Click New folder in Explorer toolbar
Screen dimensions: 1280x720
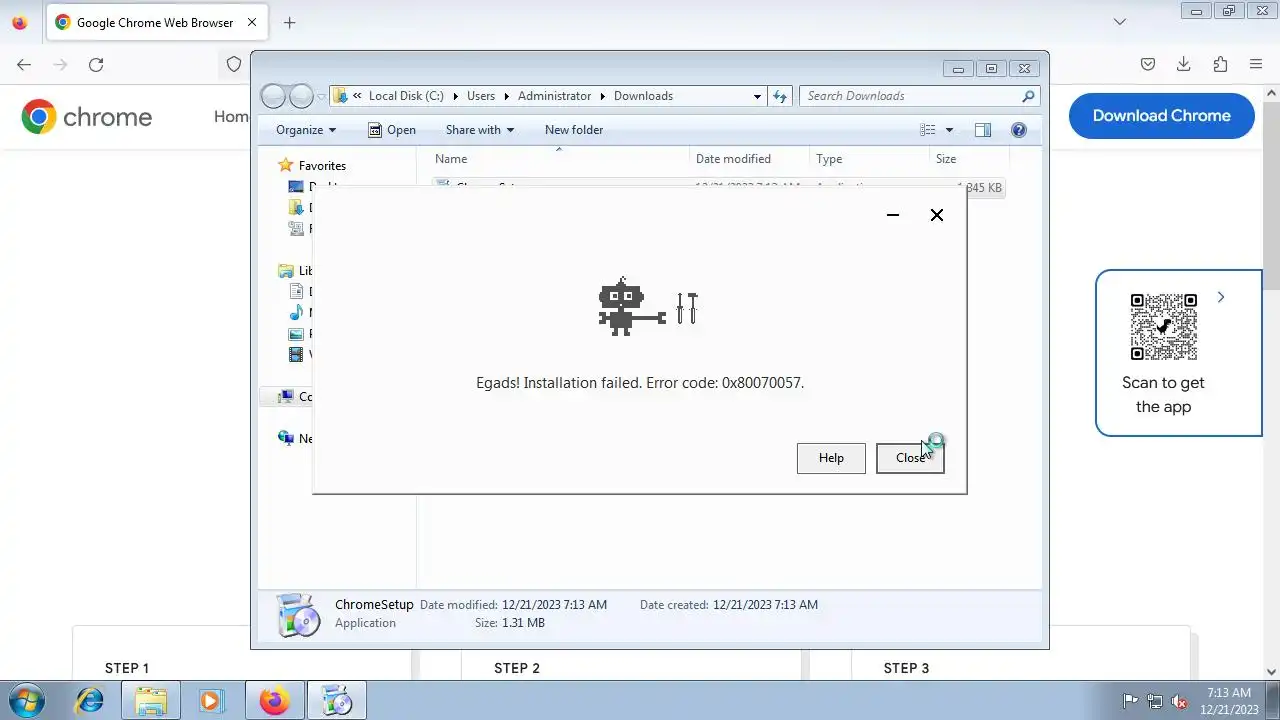[x=574, y=130]
